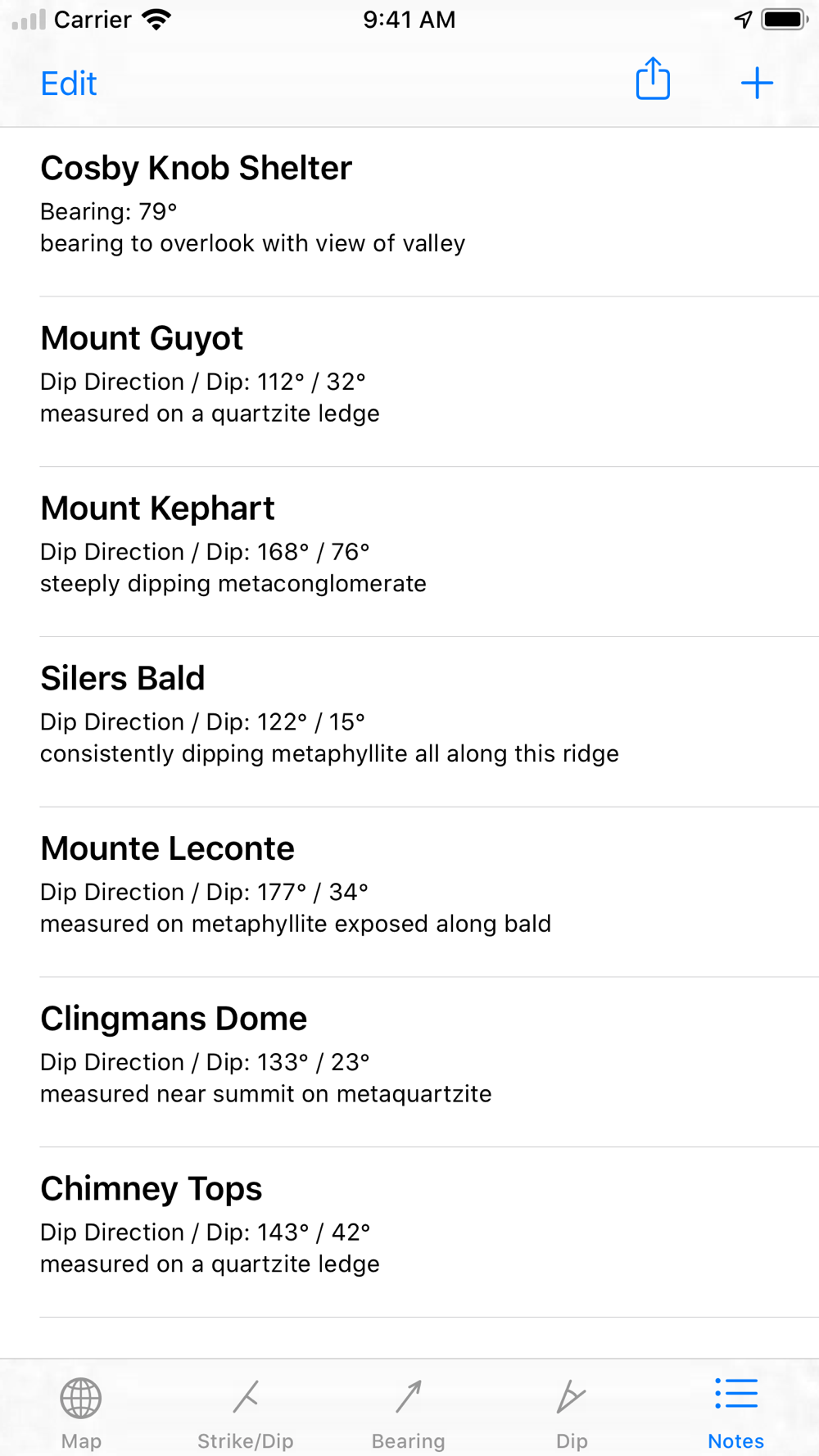Tap the Strike/Dip tab label

pos(246,1441)
